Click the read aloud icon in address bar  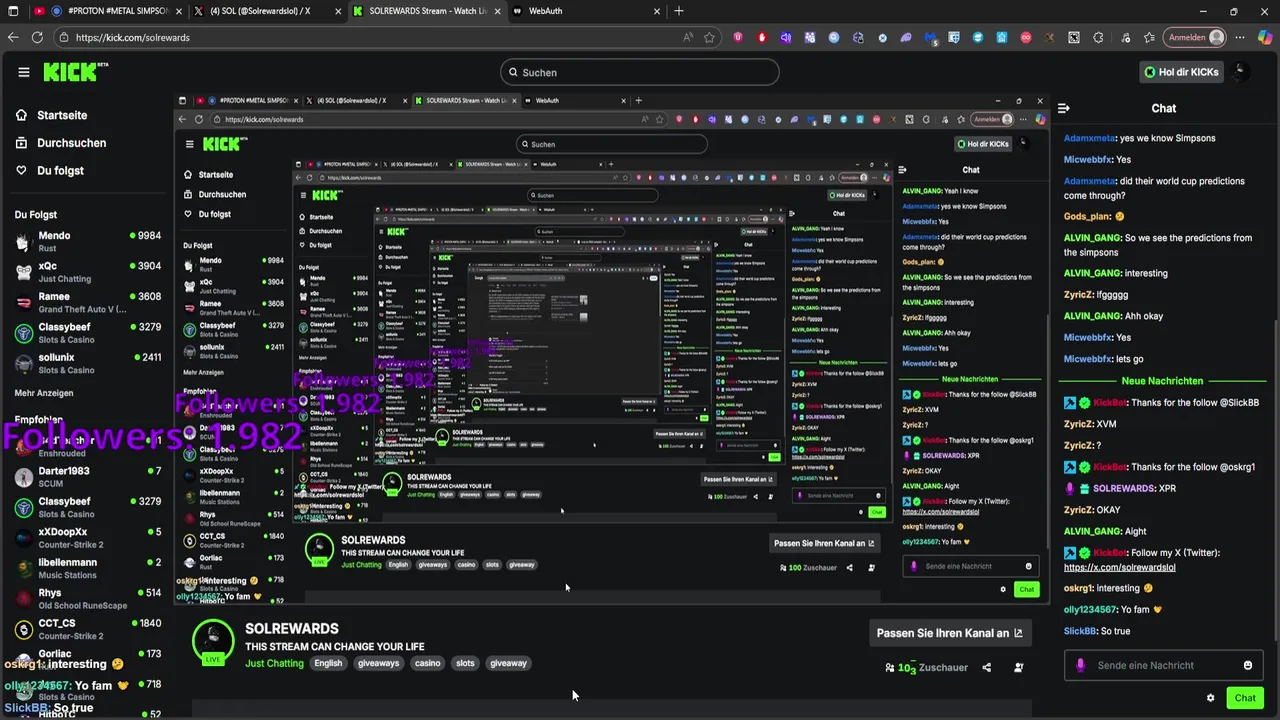pyautogui.click(x=688, y=37)
